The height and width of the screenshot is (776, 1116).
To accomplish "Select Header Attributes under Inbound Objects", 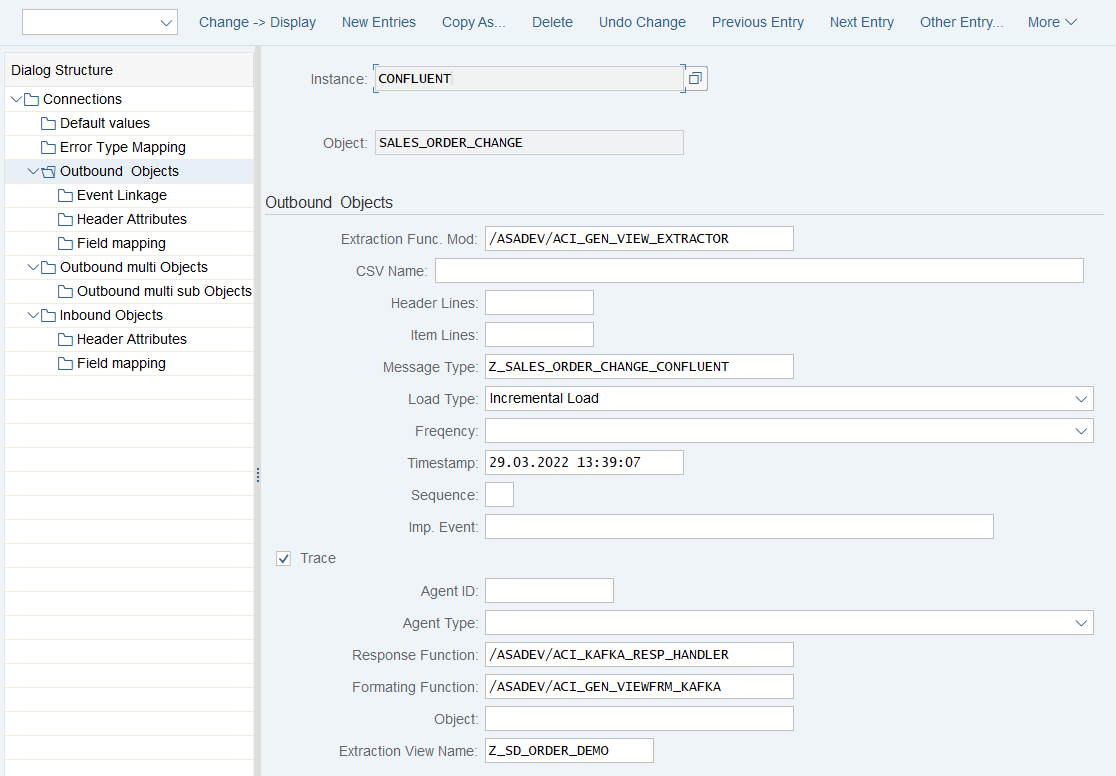I will pyautogui.click(x=132, y=339).
